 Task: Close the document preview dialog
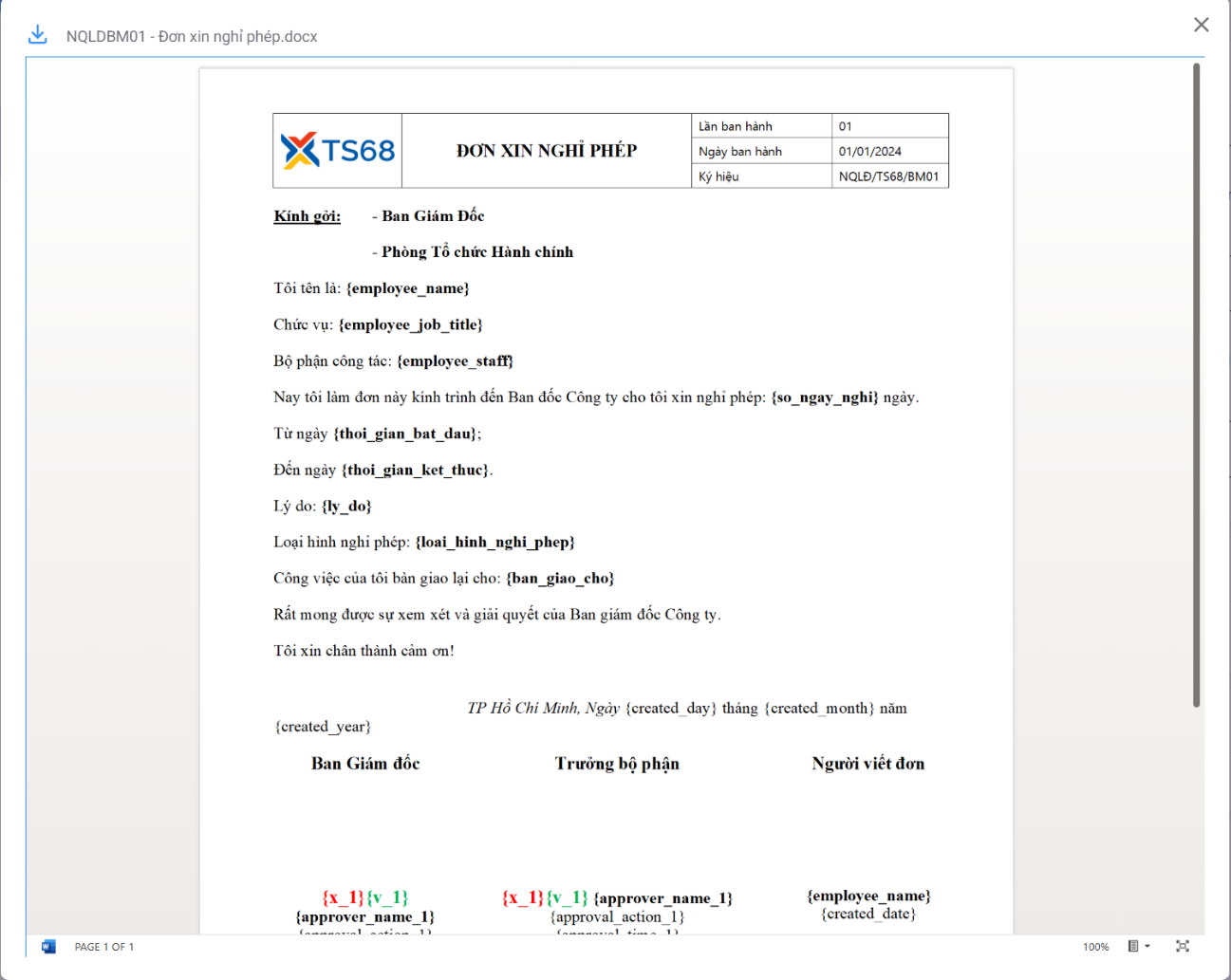pyautogui.click(x=1201, y=25)
